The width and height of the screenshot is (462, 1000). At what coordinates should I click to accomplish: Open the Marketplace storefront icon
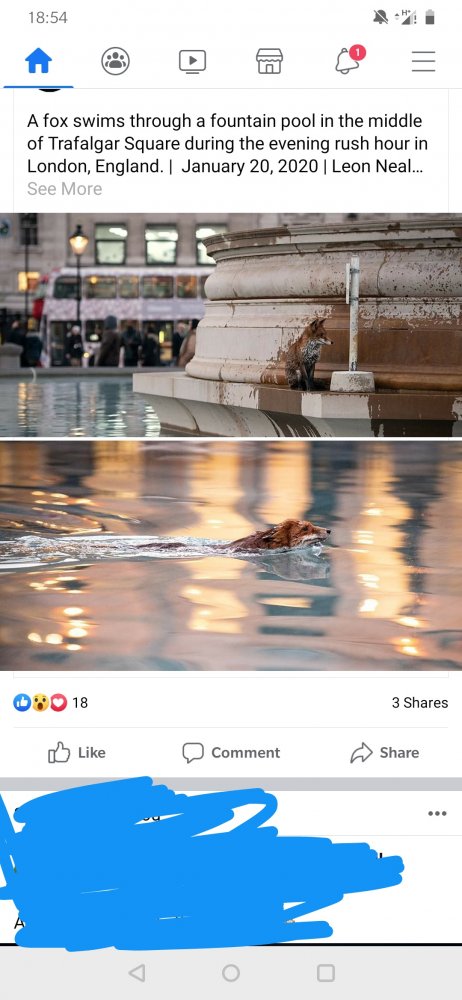[x=269, y=61]
